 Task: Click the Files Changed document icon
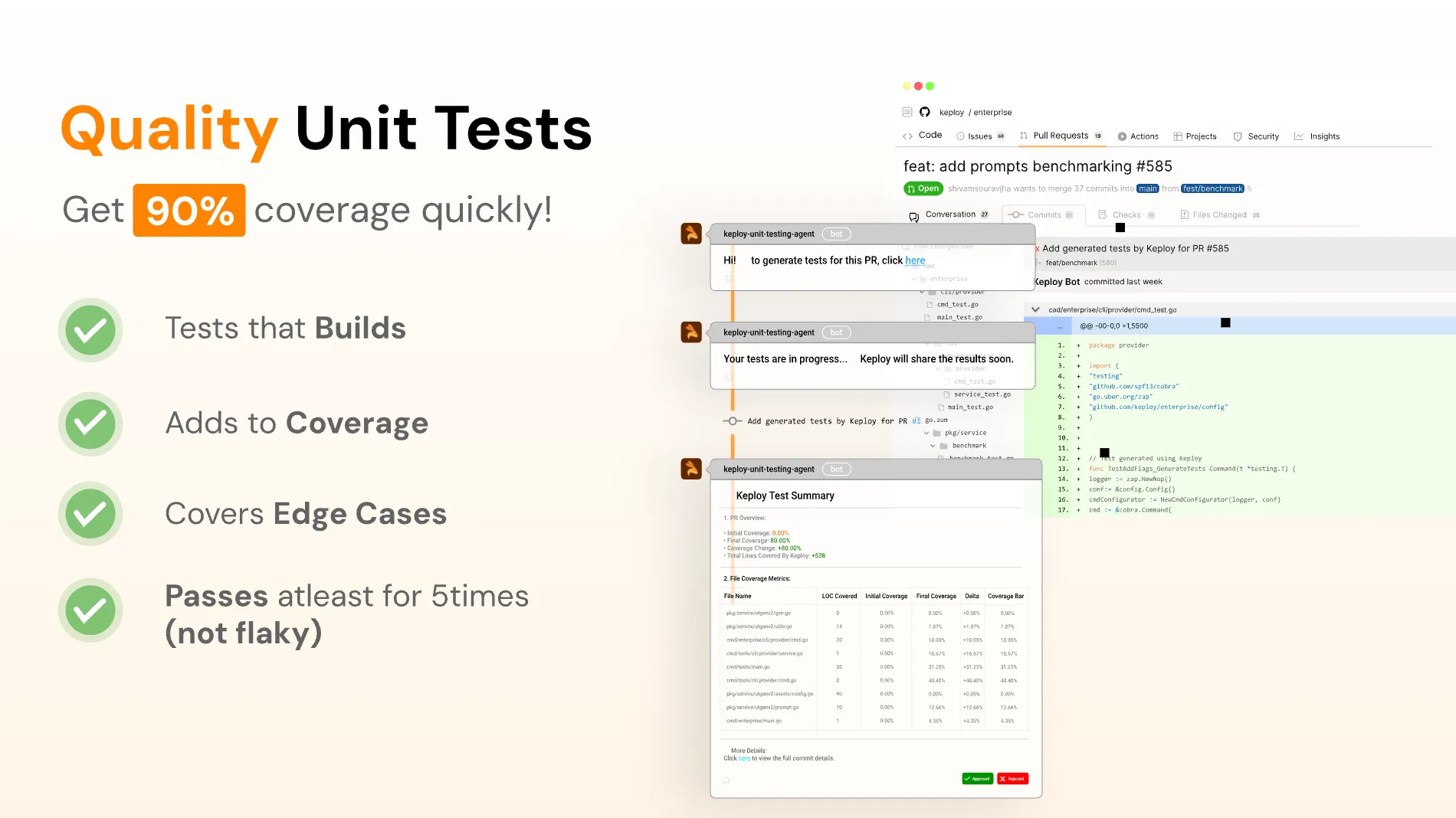click(1184, 214)
